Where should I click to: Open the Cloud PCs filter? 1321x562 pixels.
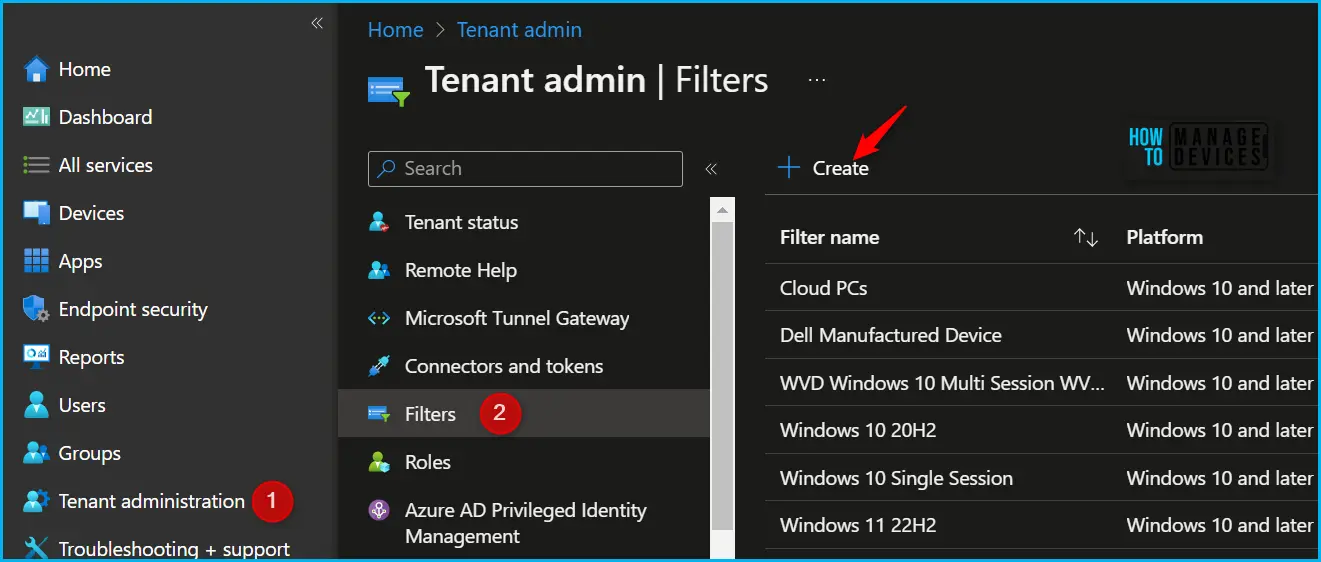pos(823,288)
